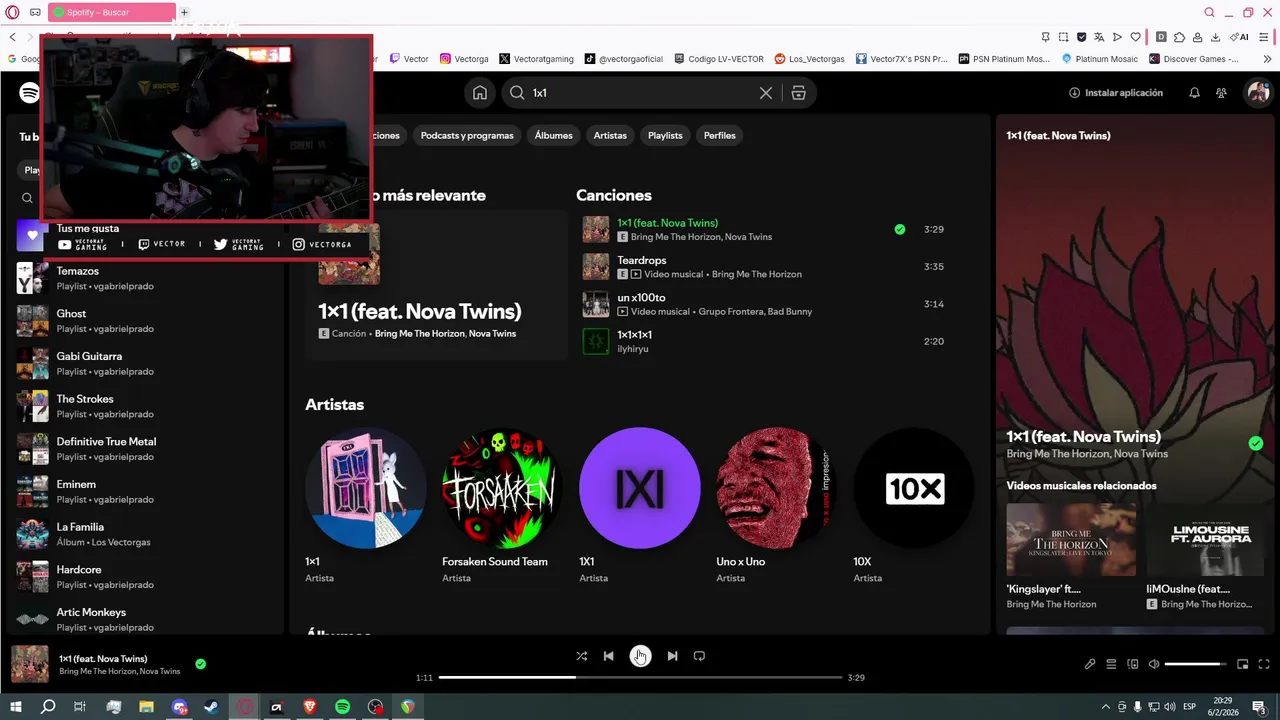
Task: Open the miniplayer
Action: 1243,664
